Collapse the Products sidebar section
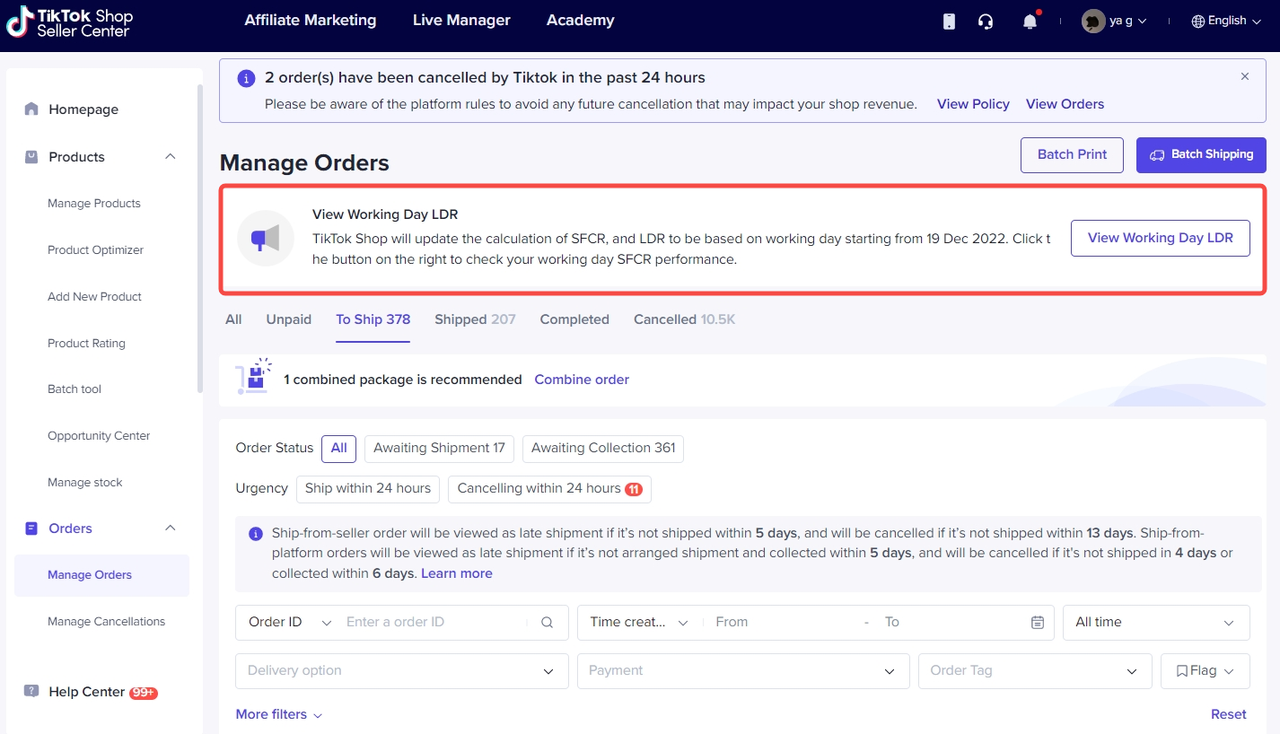The height and width of the screenshot is (734, 1280). tap(170, 157)
